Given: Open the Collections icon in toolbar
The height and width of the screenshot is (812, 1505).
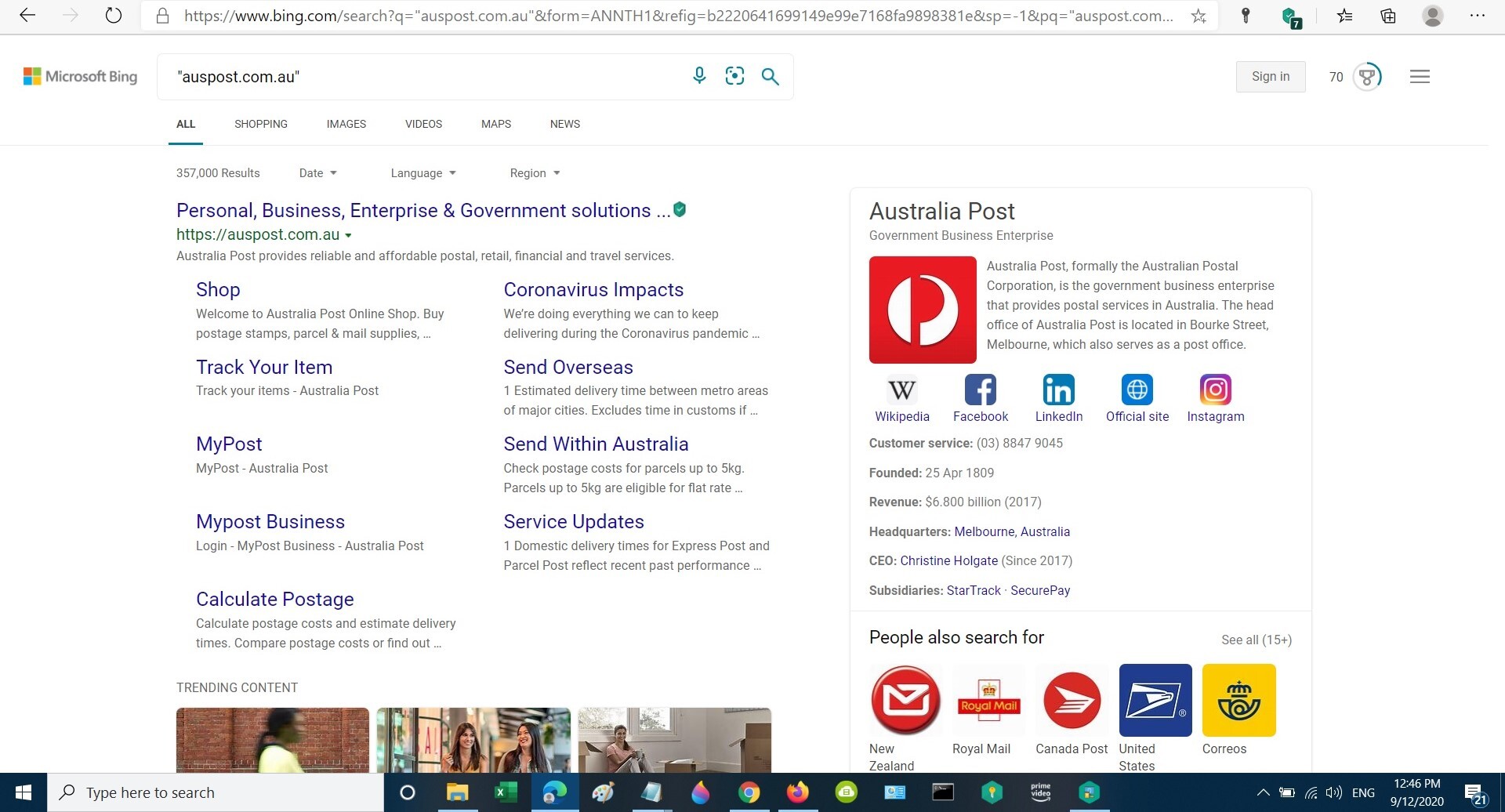Looking at the screenshot, I should [1388, 16].
